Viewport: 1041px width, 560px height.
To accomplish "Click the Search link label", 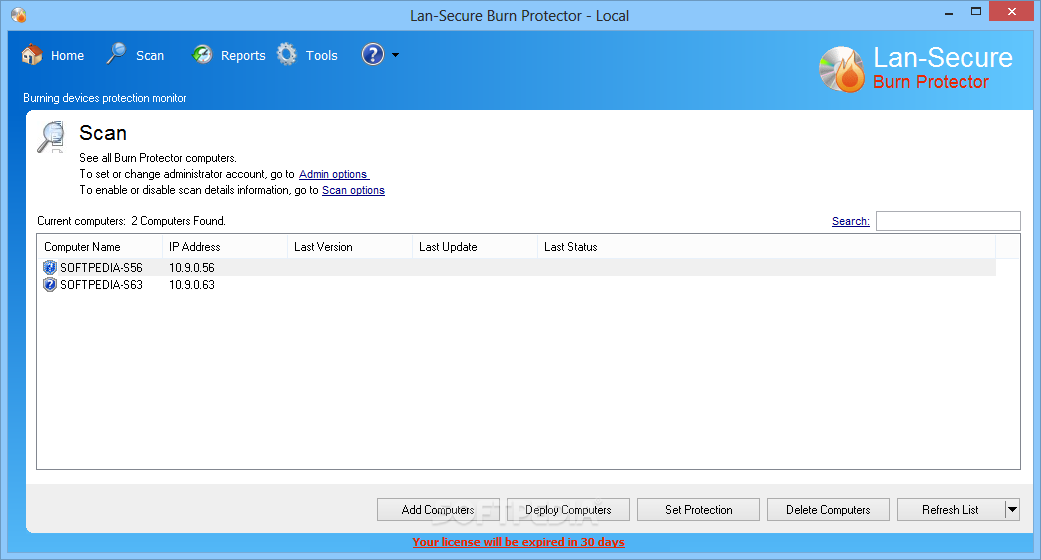I will pyautogui.click(x=850, y=221).
